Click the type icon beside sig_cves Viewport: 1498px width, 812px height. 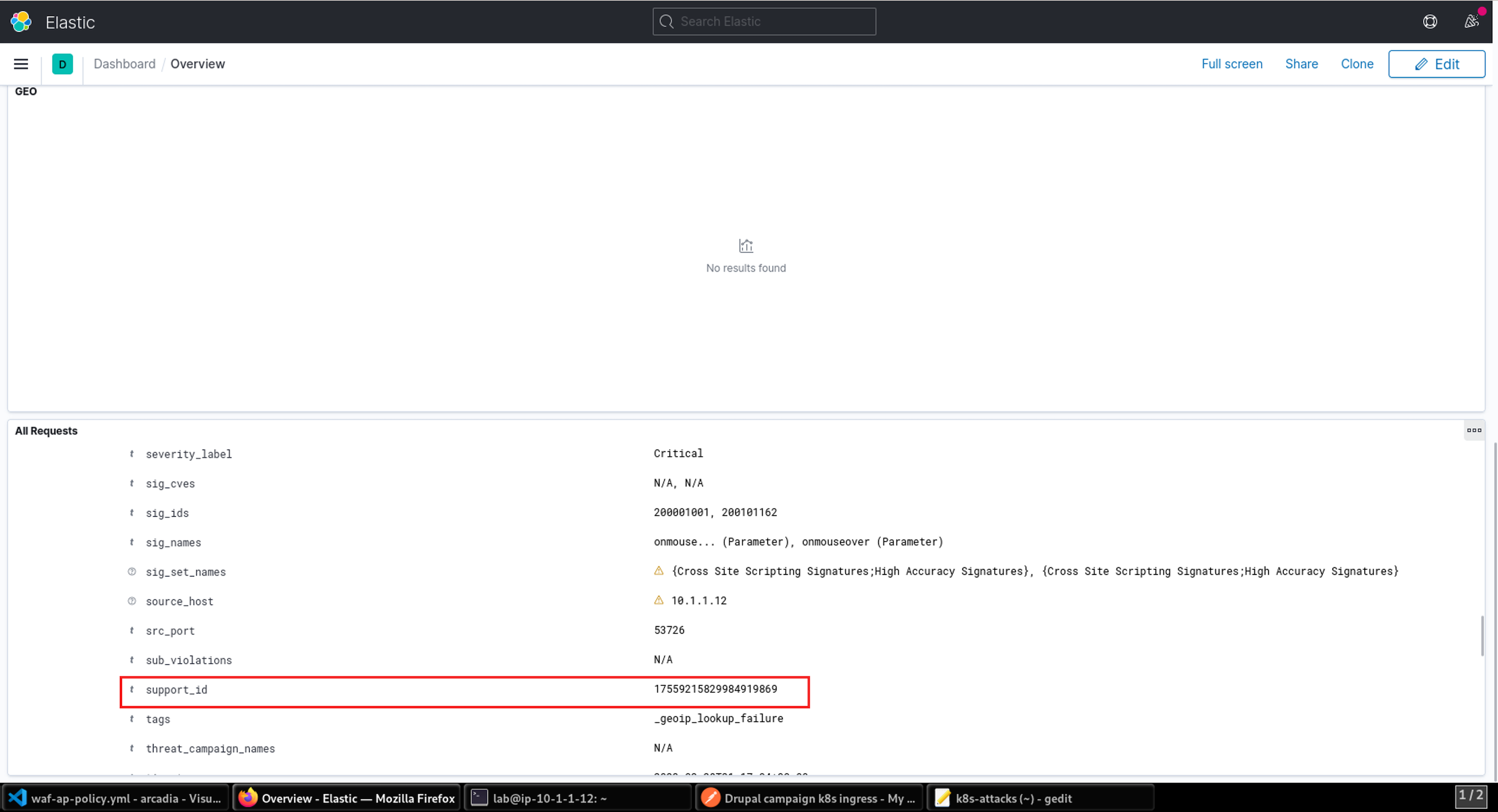click(132, 483)
